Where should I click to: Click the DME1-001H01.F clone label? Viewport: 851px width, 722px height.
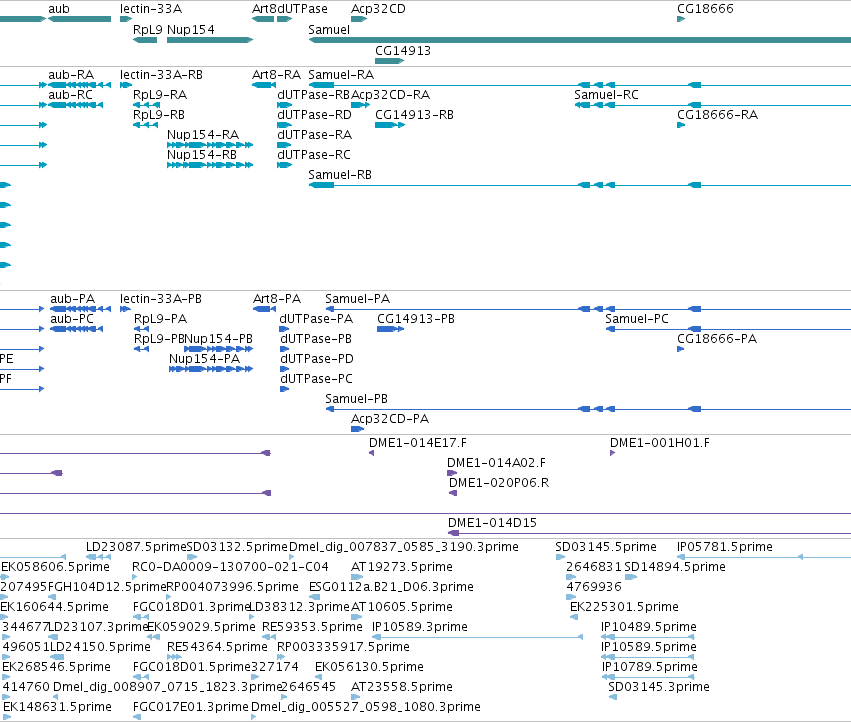tap(659, 443)
